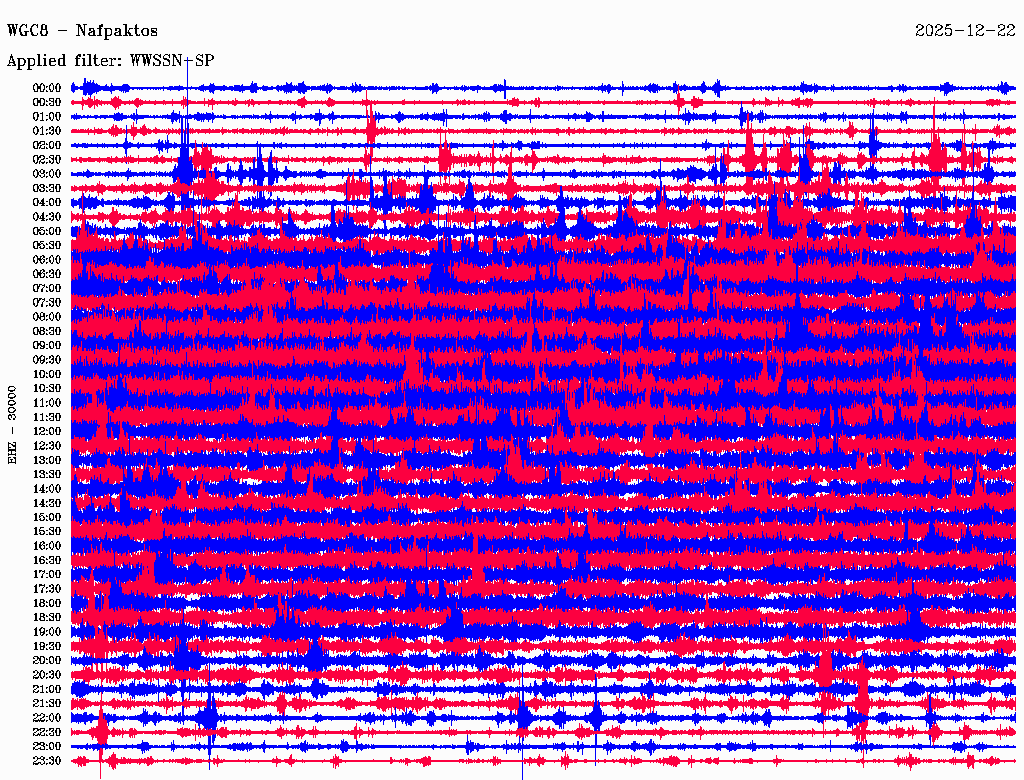Screen dimensions: 1024x780
Task: Select the 08:00 time label
Action: [x=47, y=317]
